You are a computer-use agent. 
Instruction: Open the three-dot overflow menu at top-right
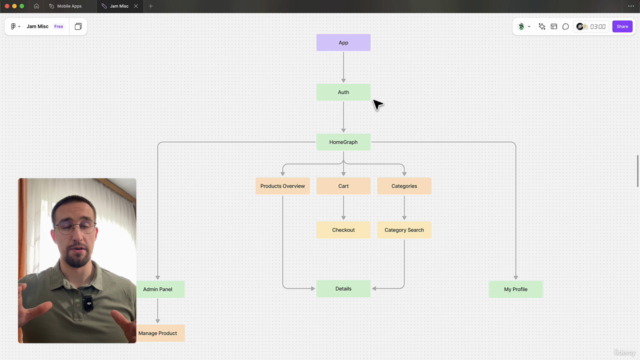pos(631,6)
